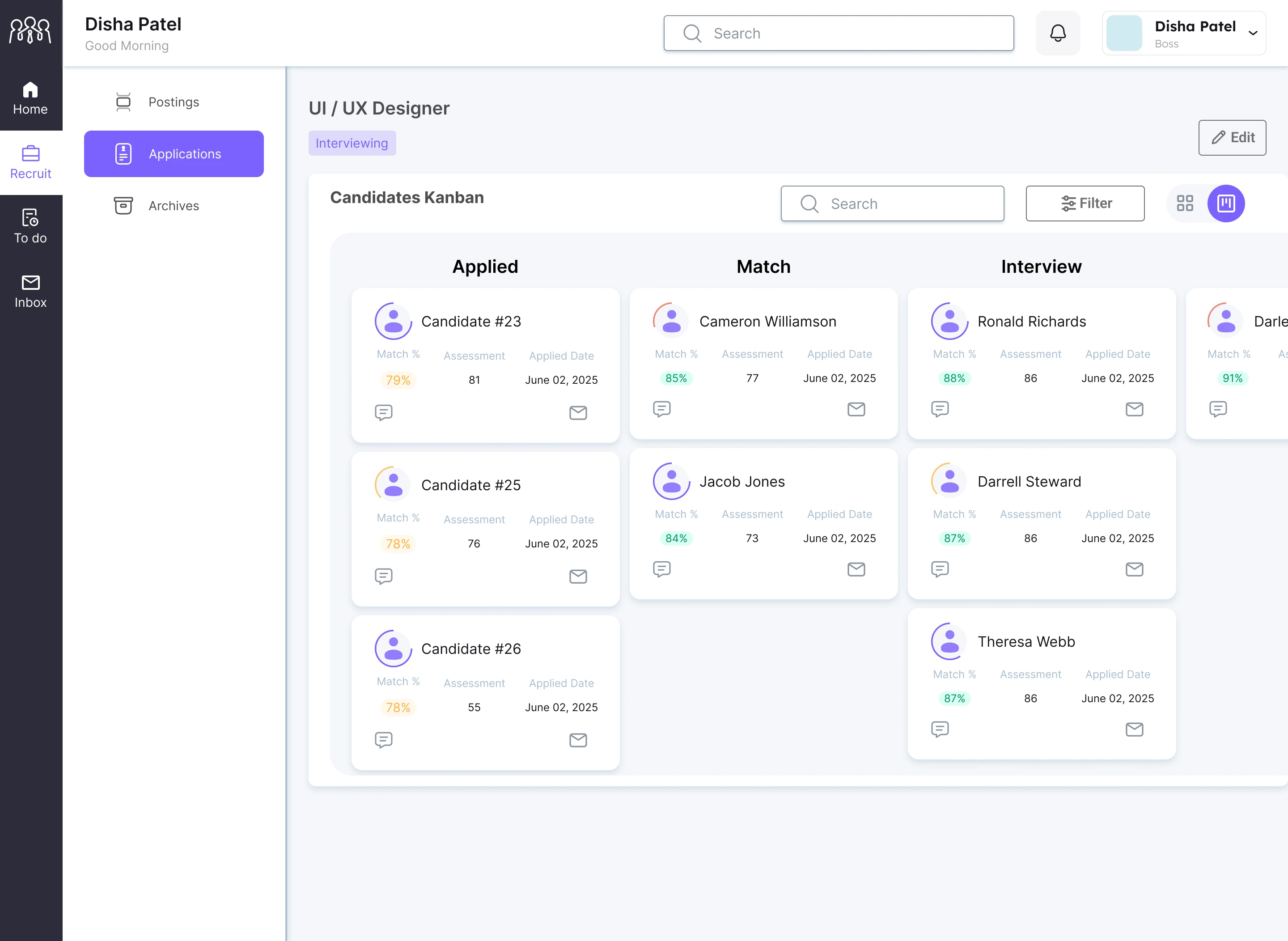The width and height of the screenshot is (1288, 941).
Task: Click the Candidates Kanban search field
Action: pos(892,203)
